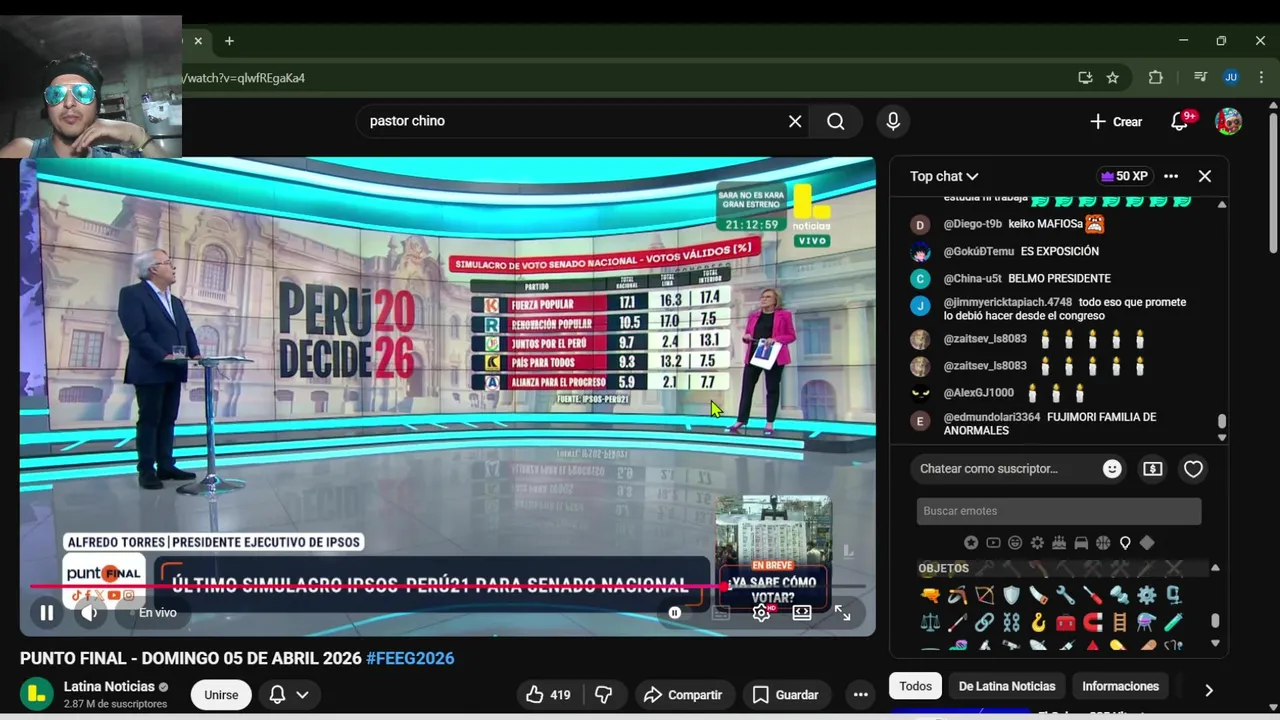1280x720 pixels.
Task: Open chat more options menu
Action: pyautogui.click(x=1171, y=176)
